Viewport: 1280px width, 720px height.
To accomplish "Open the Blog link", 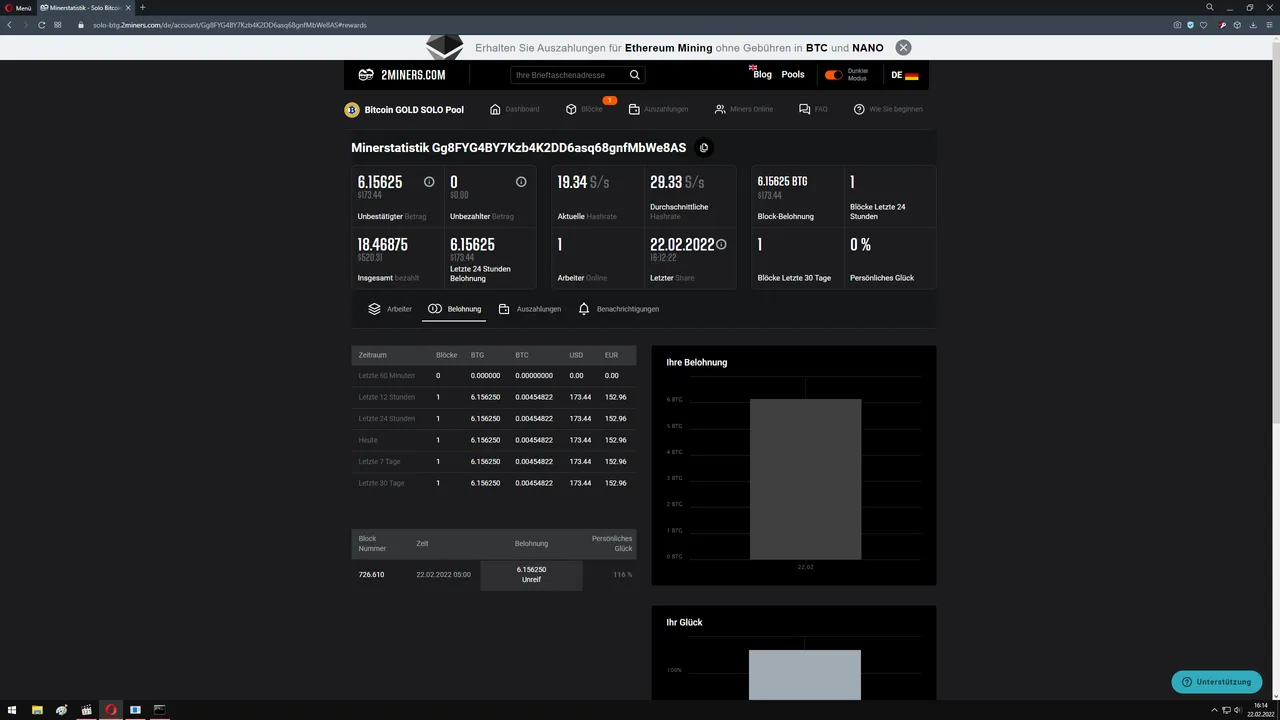I will tap(762, 75).
